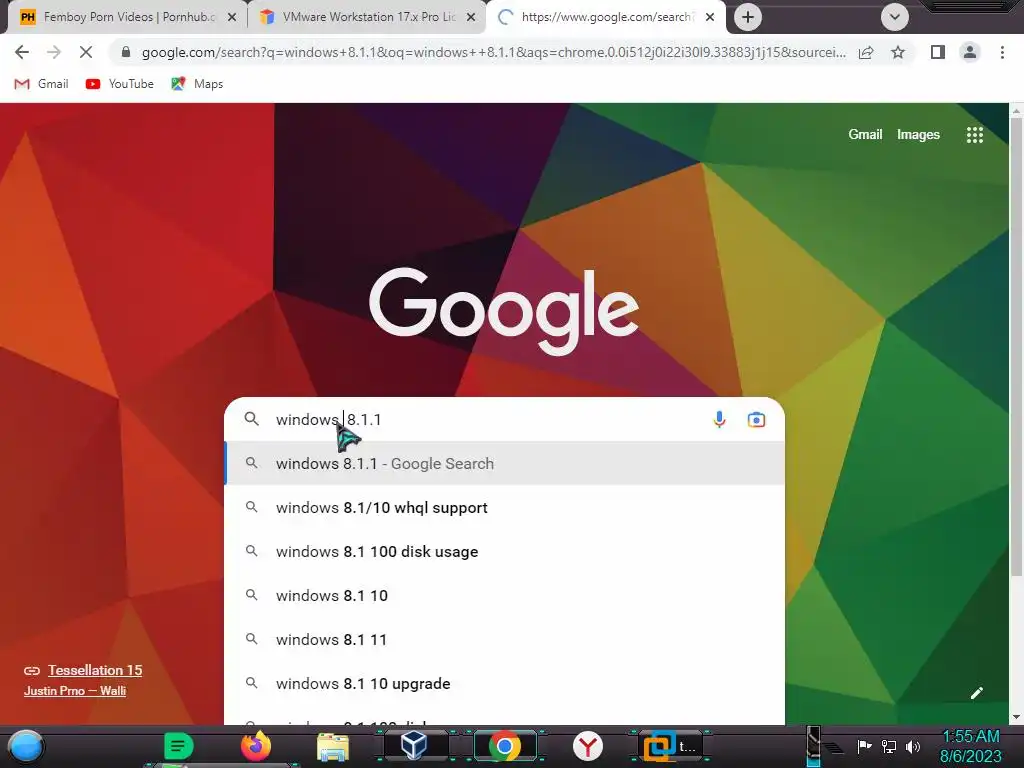This screenshot has width=1024, height=768.
Task: Open network status tray icon
Action: [889, 746]
